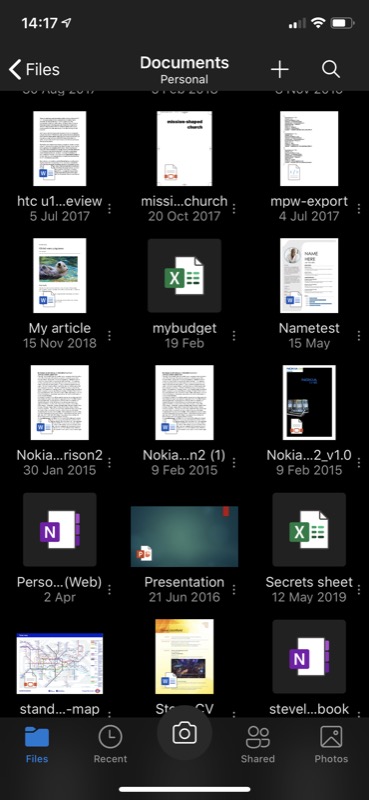Open the mpw-export file thumbnail

coord(309,148)
